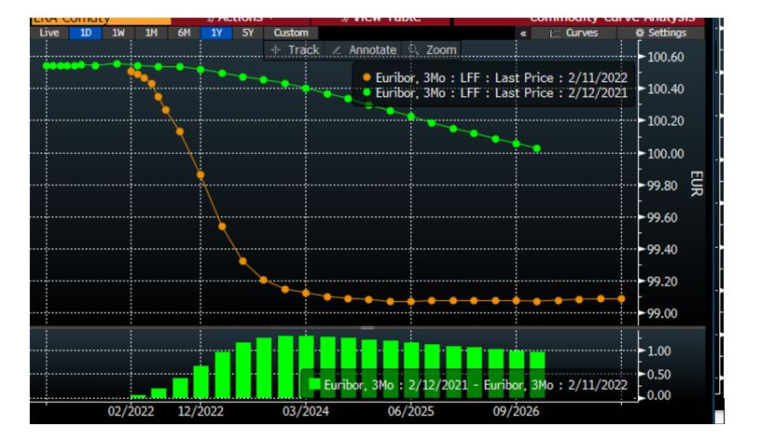
Task: Choose the 1Y range tab
Action: click(x=216, y=33)
